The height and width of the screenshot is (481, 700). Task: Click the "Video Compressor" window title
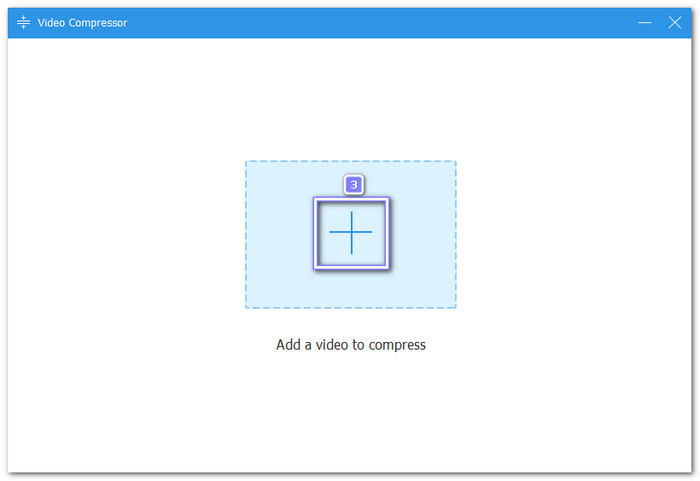click(x=82, y=23)
